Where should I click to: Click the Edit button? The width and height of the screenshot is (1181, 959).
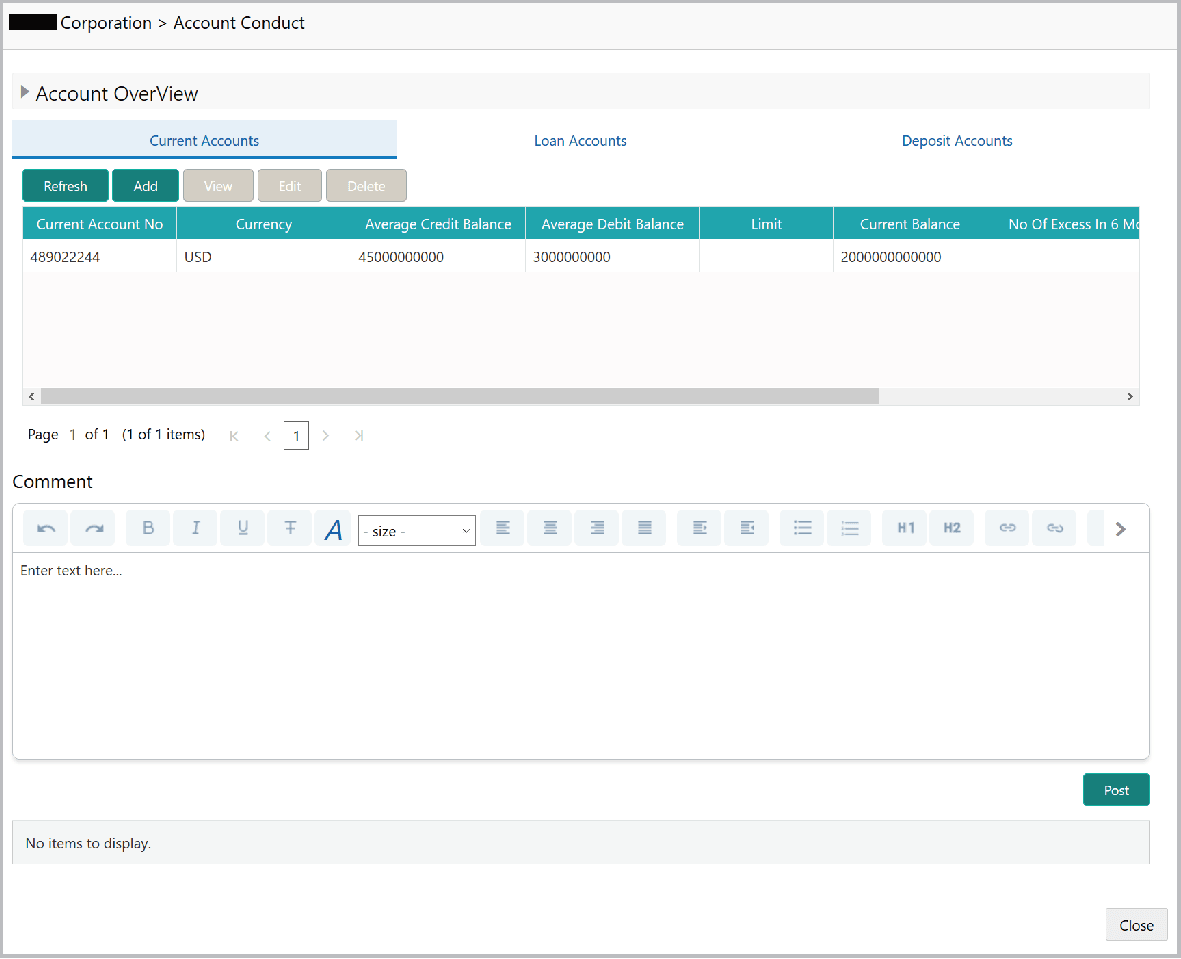click(x=290, y=186)
